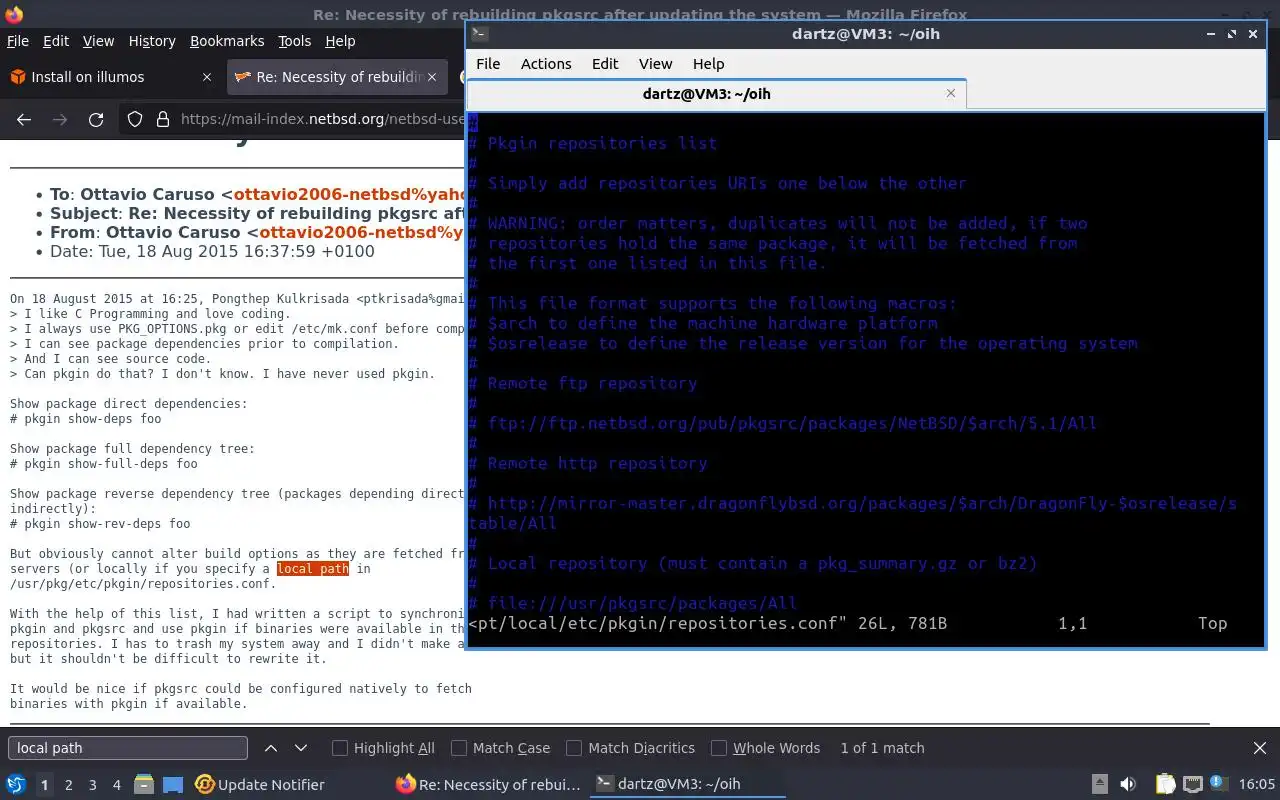Switch to workspace 1

(44, 785)
